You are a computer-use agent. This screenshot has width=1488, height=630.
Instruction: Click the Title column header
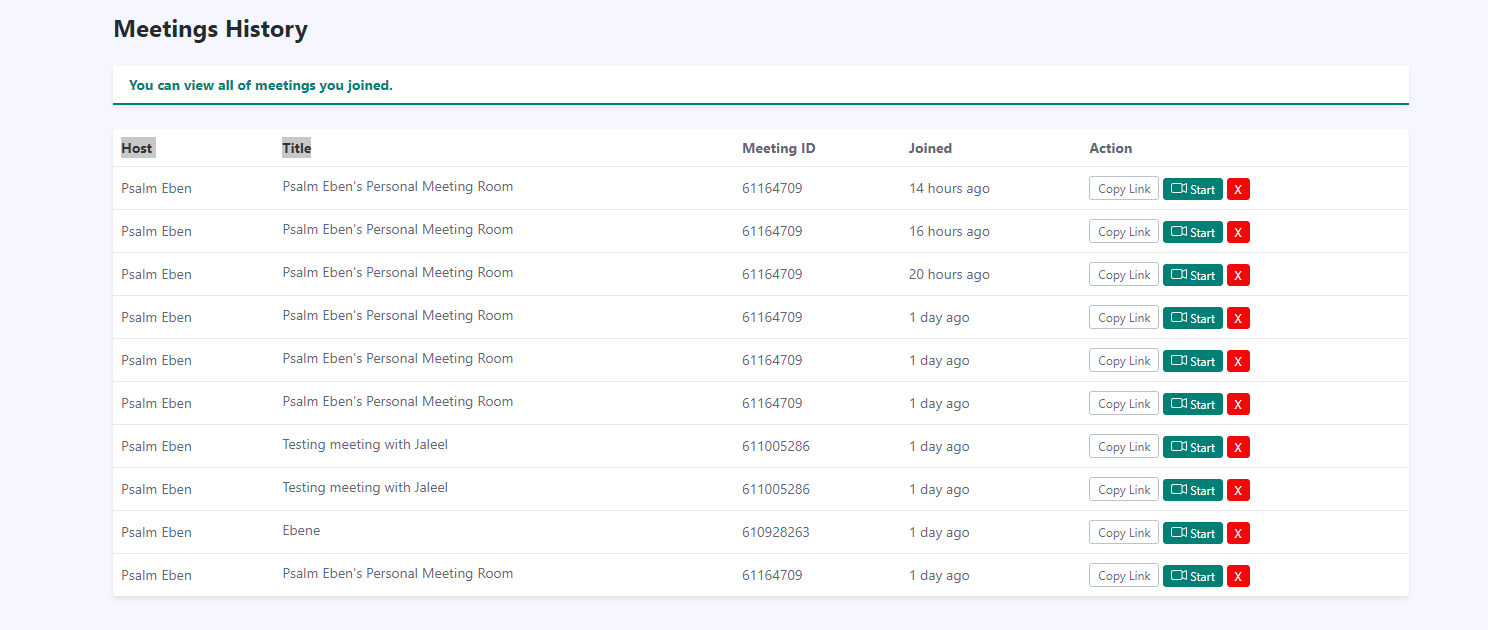tap(296, 148)
